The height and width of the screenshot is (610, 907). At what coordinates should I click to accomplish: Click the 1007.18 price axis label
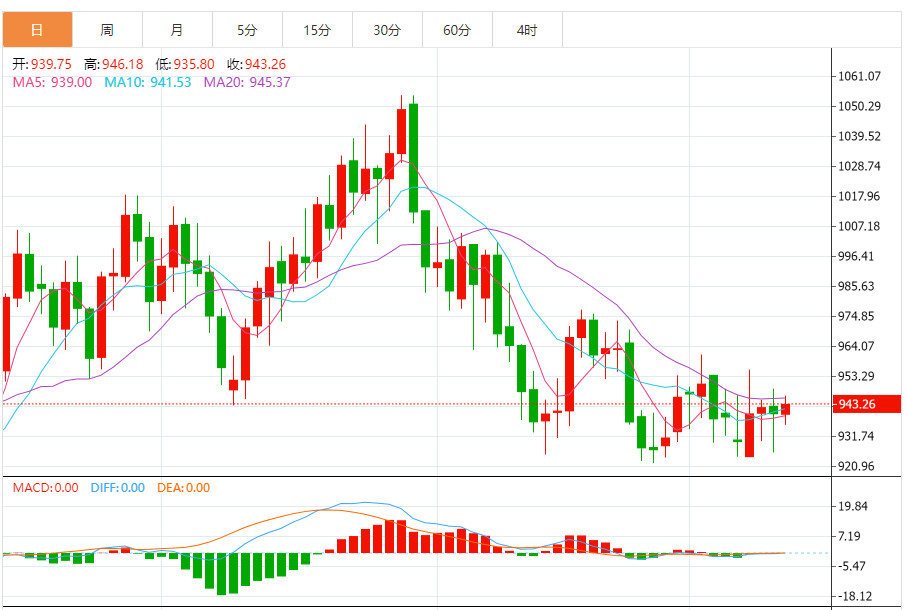coord(859,227)
